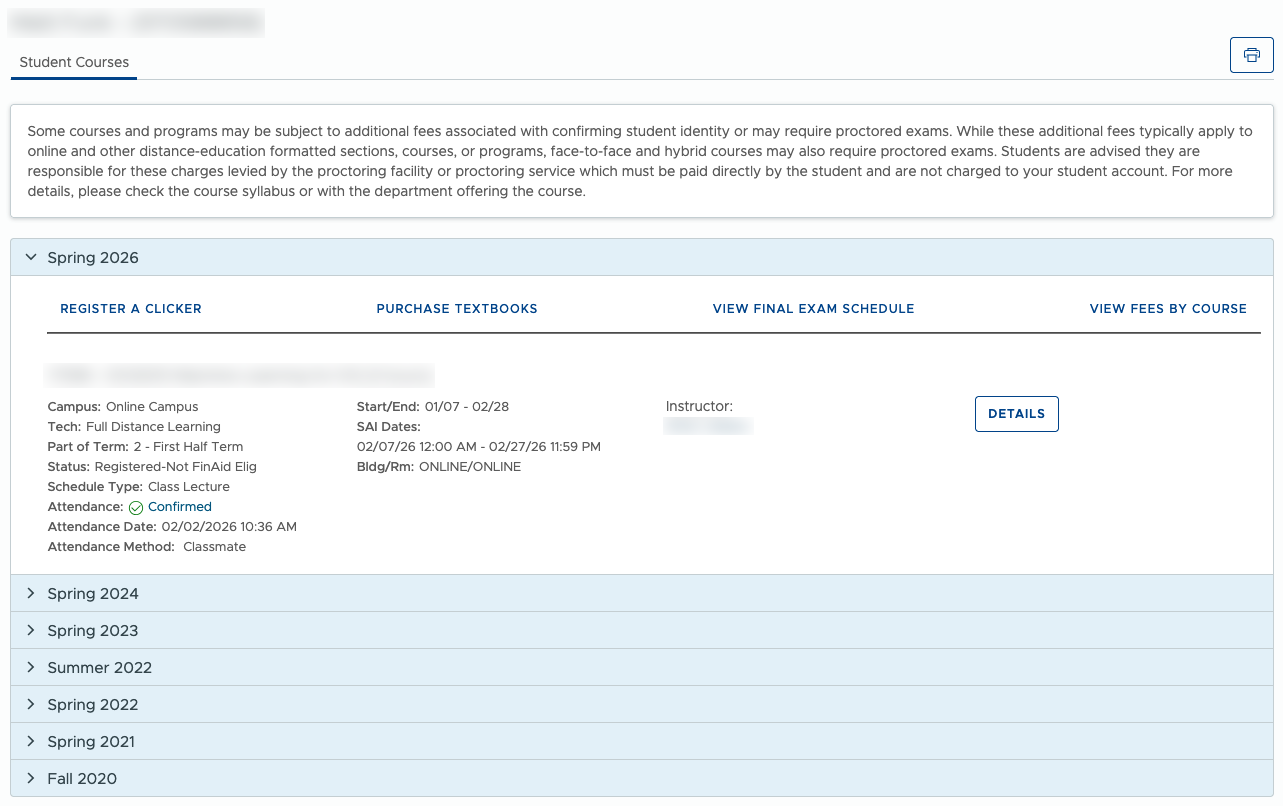The height and width of the screenshot is (806, 1283).
Task: Click the green attendance checkmark icon
Action: point(136,508)
